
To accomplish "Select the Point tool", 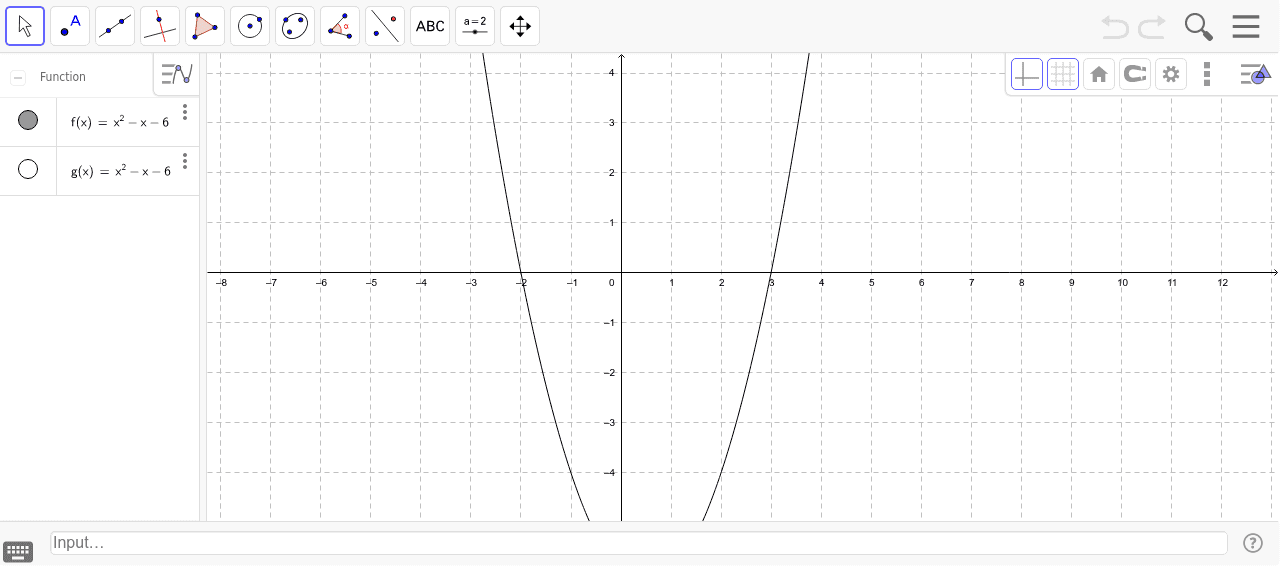I will (70, 26).
